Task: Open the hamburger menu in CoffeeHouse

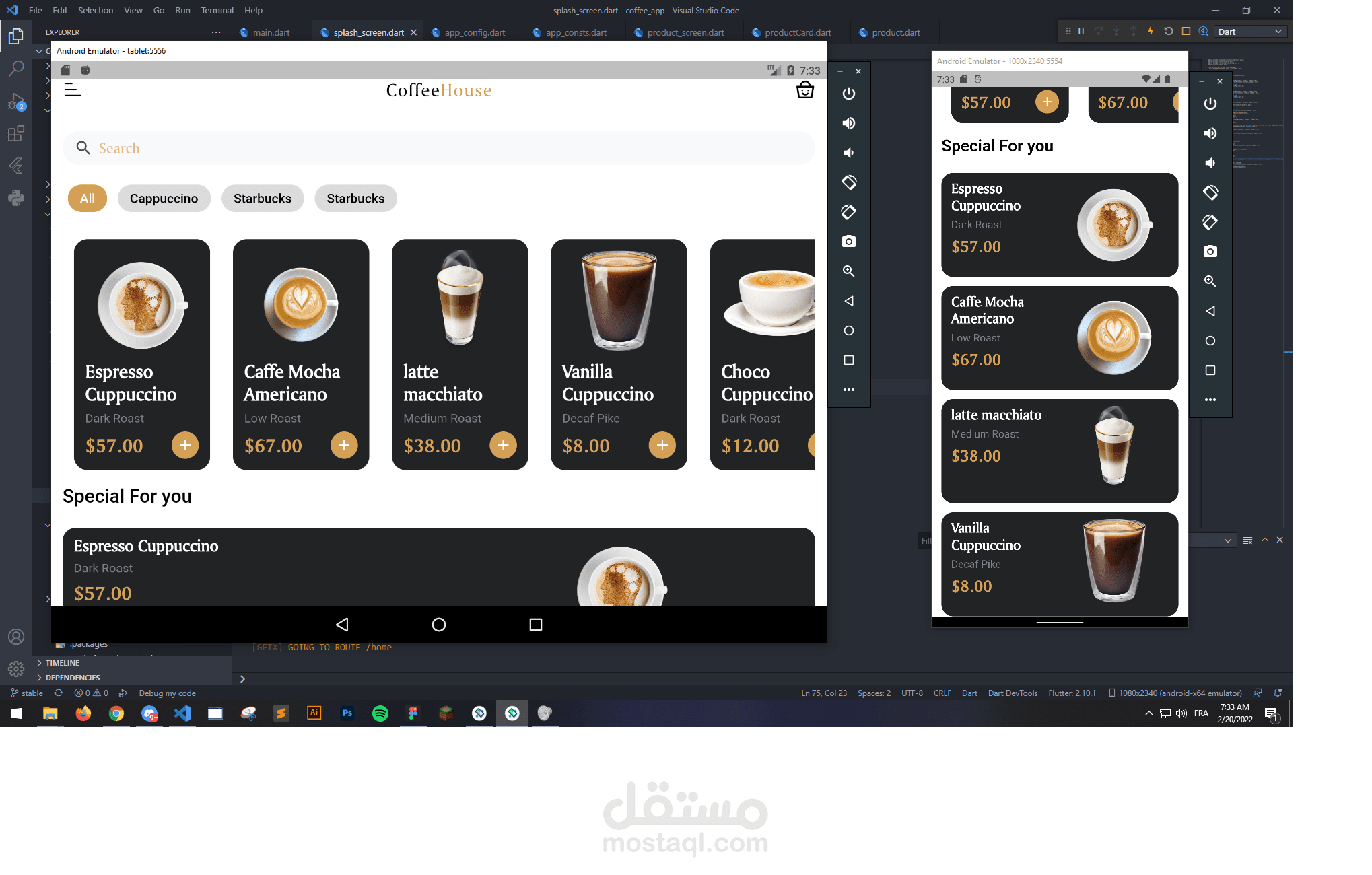Action: tap(72, 90)
